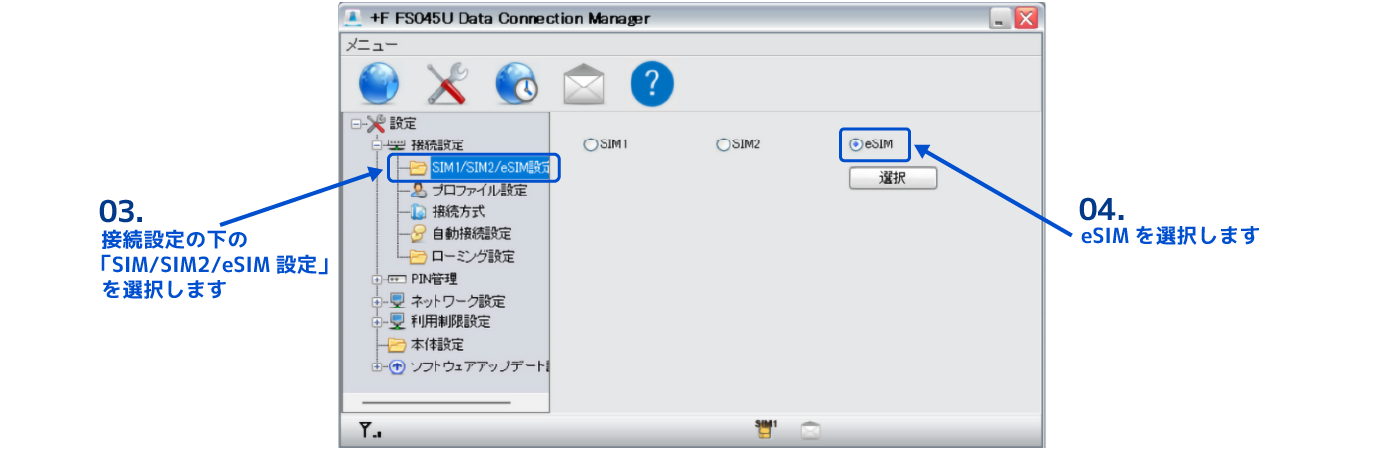The height and width of the screenshot is (450, 1385).
Task: Select the eSIM radio button
Action: point(855,145)
